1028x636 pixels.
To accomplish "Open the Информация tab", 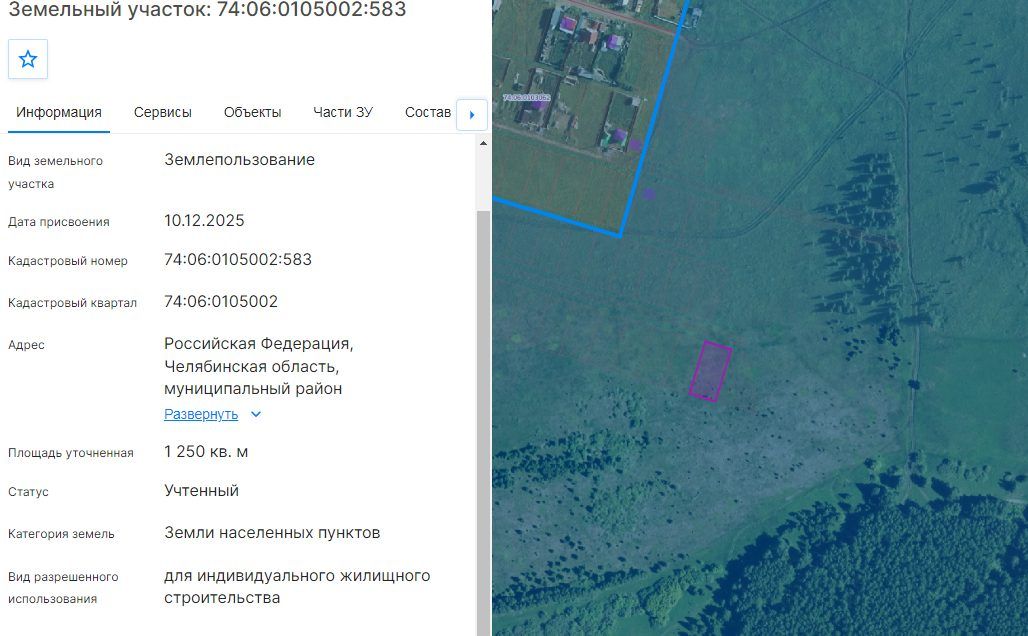I will pyautogui.click(x=59, y=112).
